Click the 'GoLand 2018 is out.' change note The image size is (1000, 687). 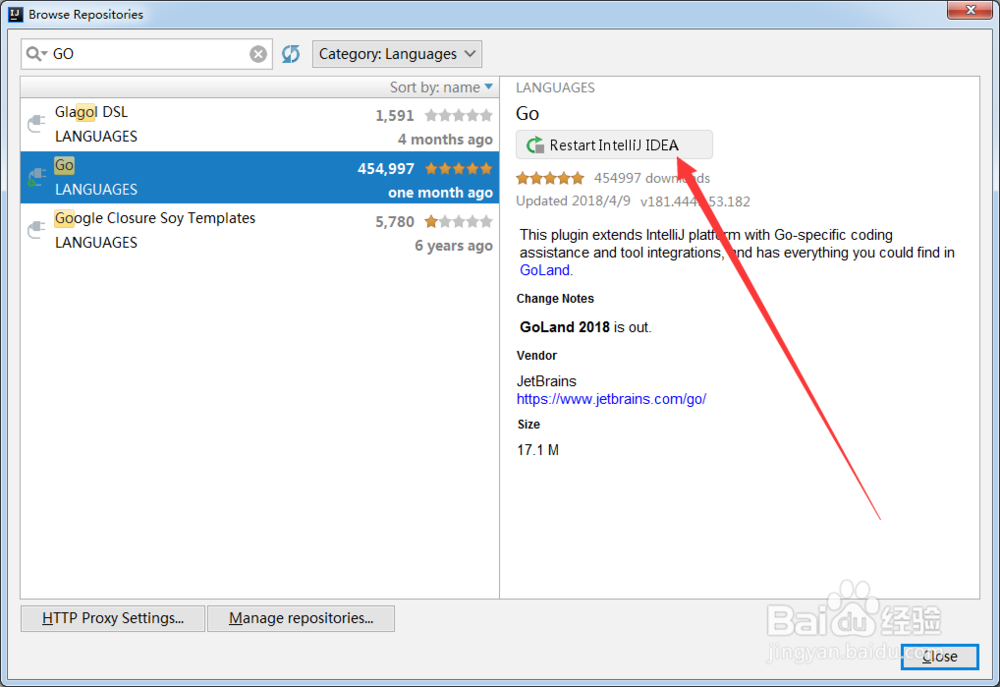(x=585, y=327)
